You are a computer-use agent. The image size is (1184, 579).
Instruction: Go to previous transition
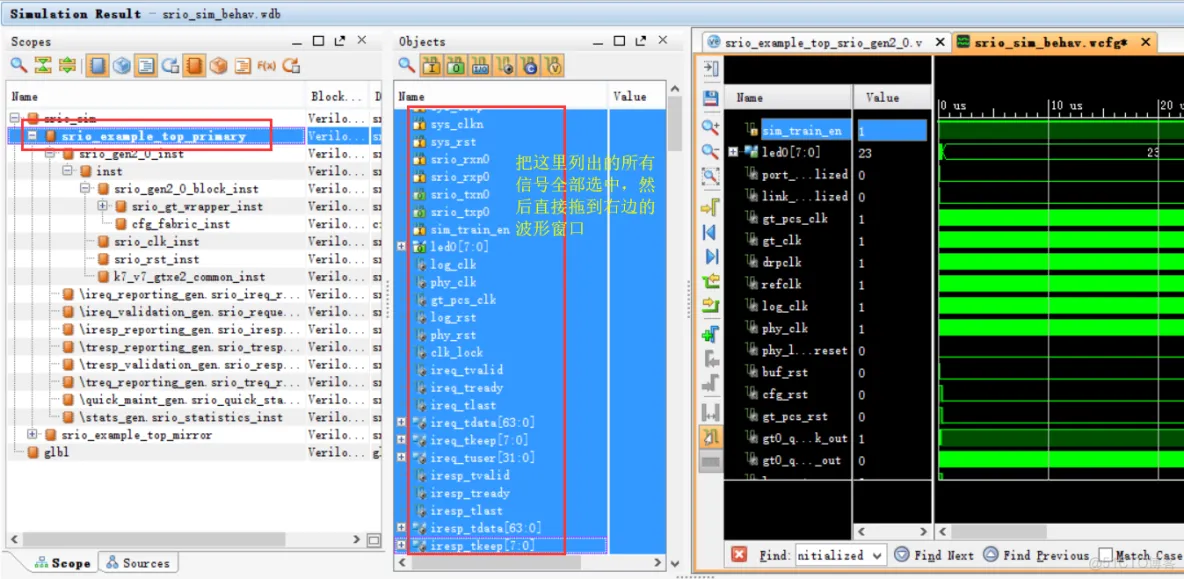[711, 282]
